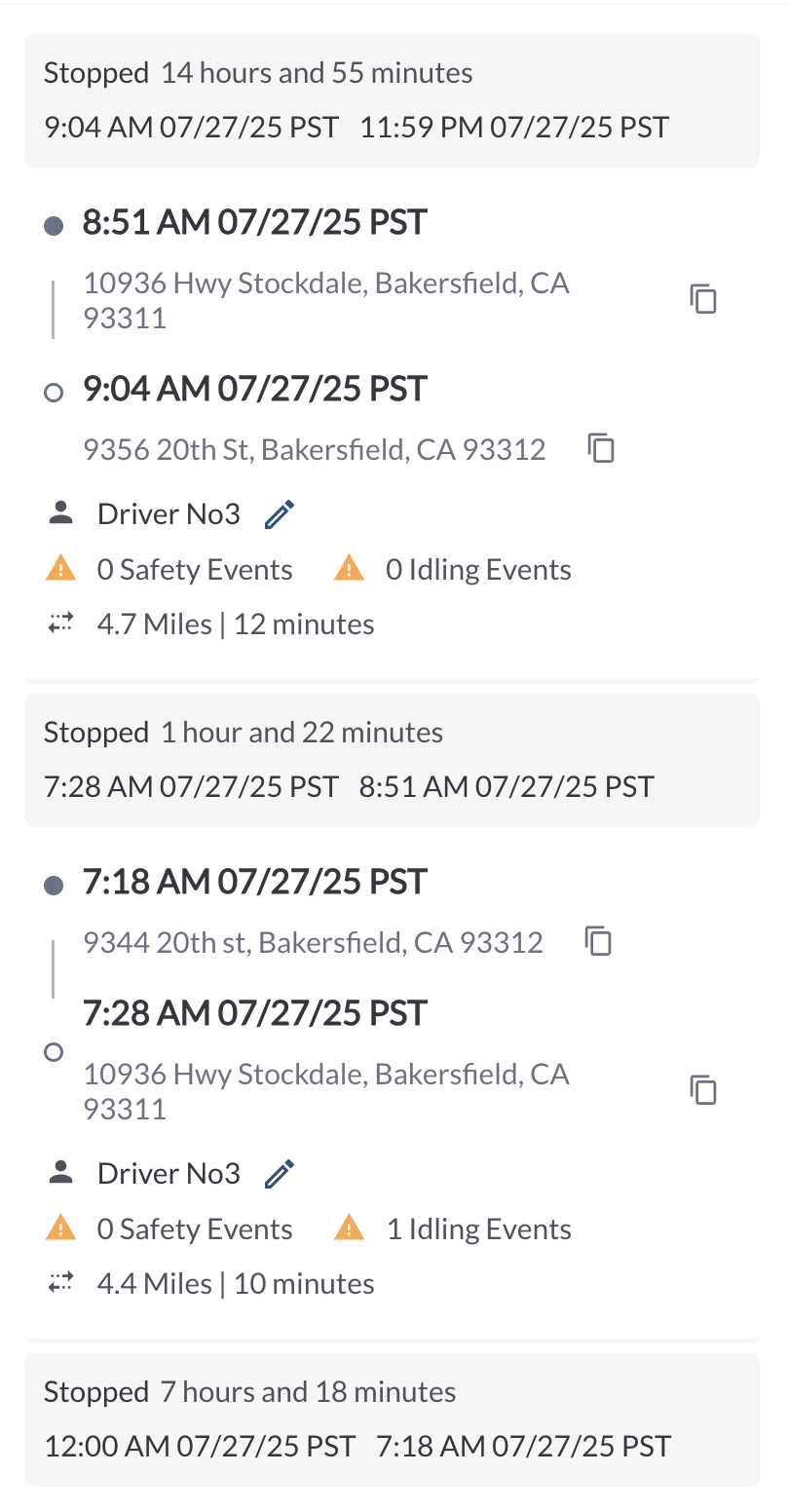
Task: Click the route icon beside 4.4 Miles
Action: click(x=60, y=1283)
